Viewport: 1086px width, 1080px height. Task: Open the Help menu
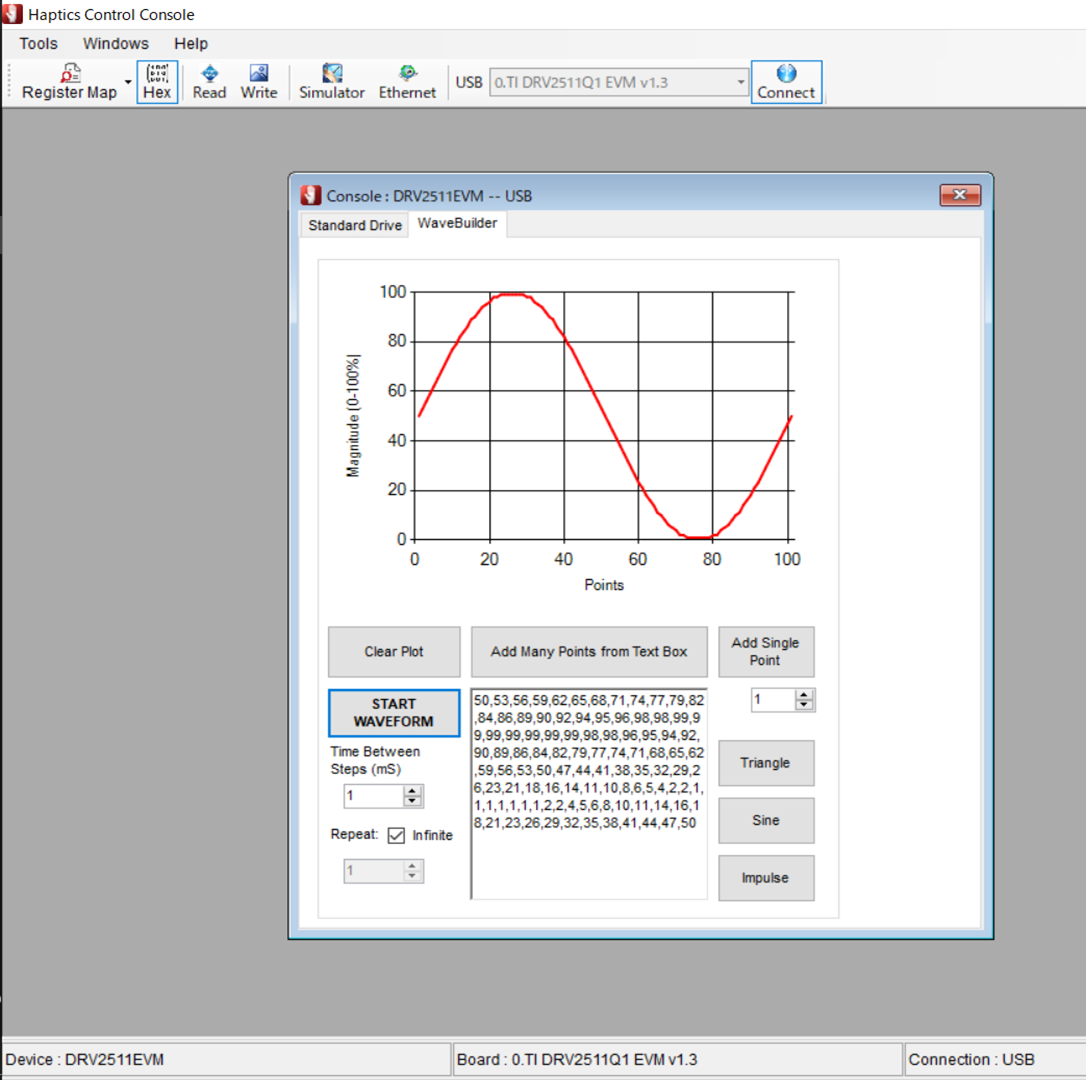coord(191,44)
